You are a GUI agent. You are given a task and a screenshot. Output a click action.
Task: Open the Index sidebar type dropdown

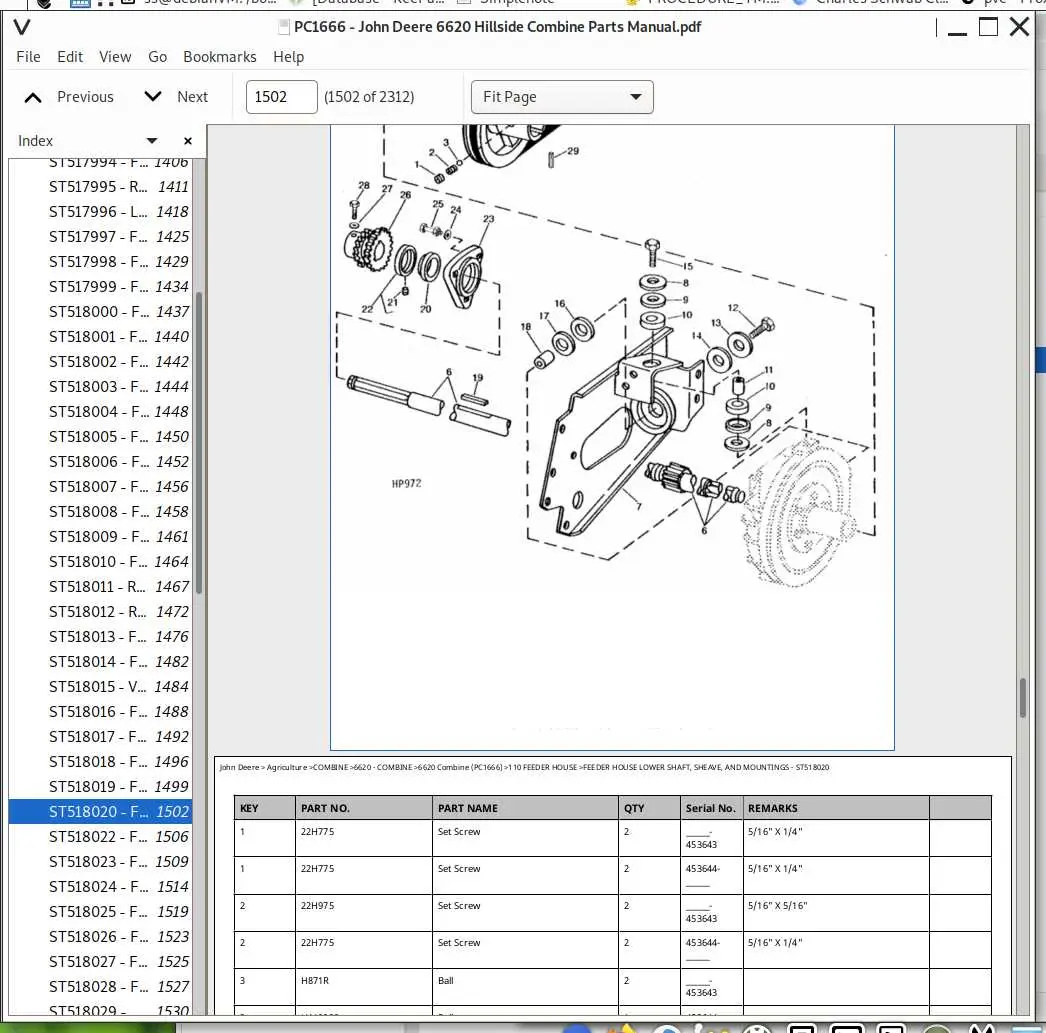(x=152, y=141)
